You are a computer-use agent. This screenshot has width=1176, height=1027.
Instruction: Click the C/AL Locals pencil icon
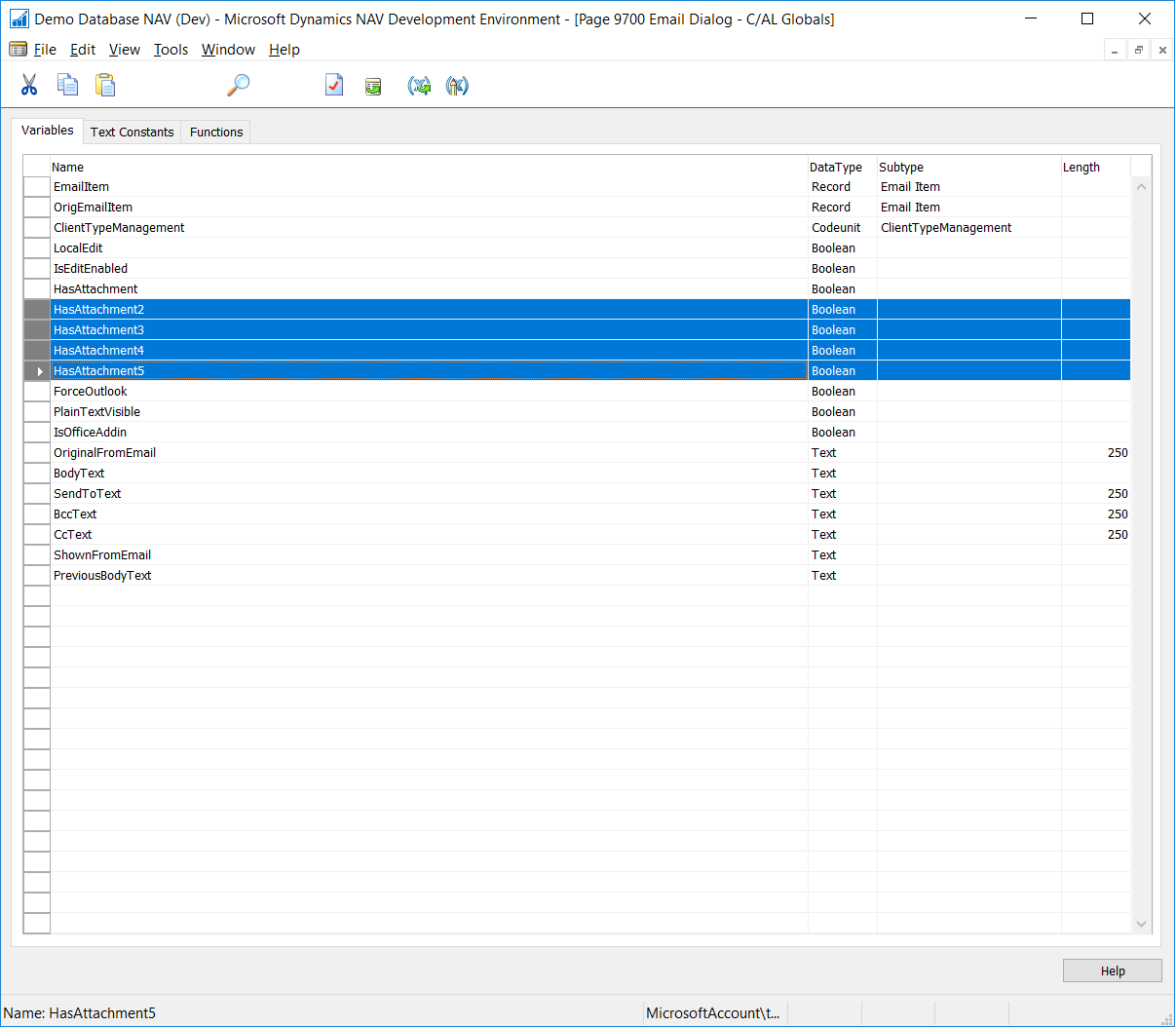tap(457, 86)
